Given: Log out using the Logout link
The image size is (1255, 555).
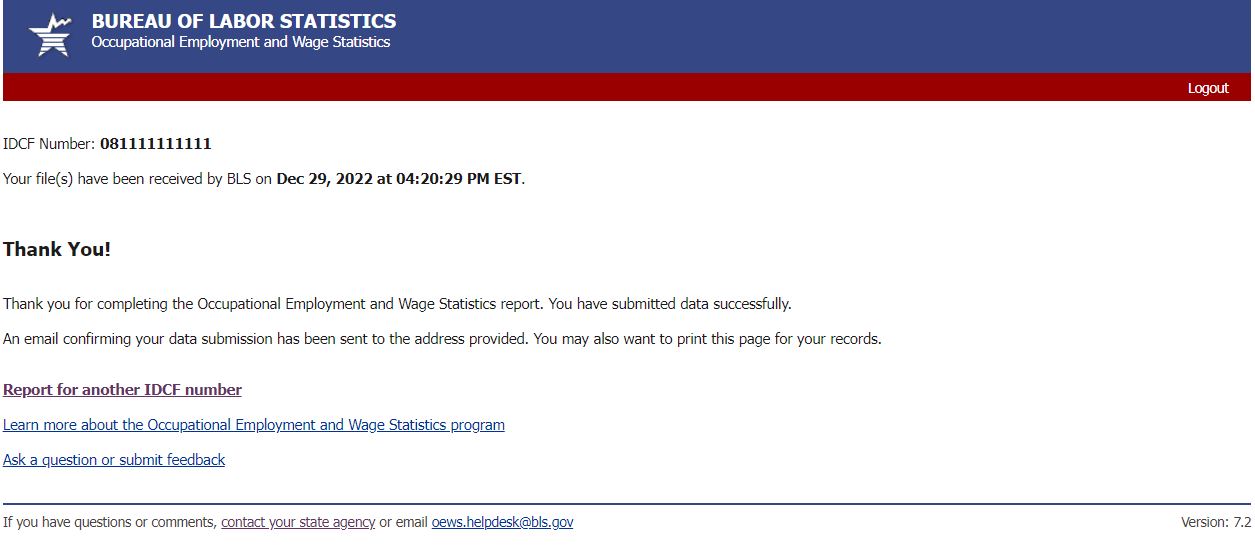Looking at the screenshot, I should [1207, 88].
